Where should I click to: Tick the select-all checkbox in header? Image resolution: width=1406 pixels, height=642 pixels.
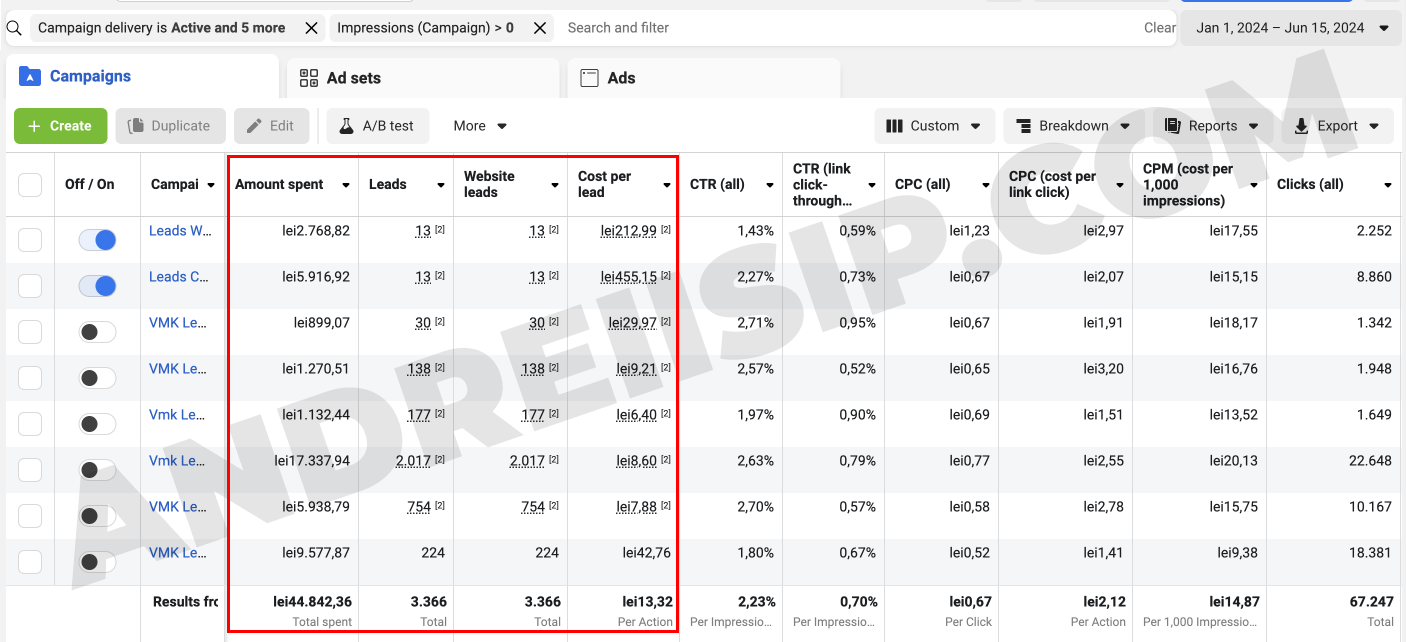click(x=30, y=184)
